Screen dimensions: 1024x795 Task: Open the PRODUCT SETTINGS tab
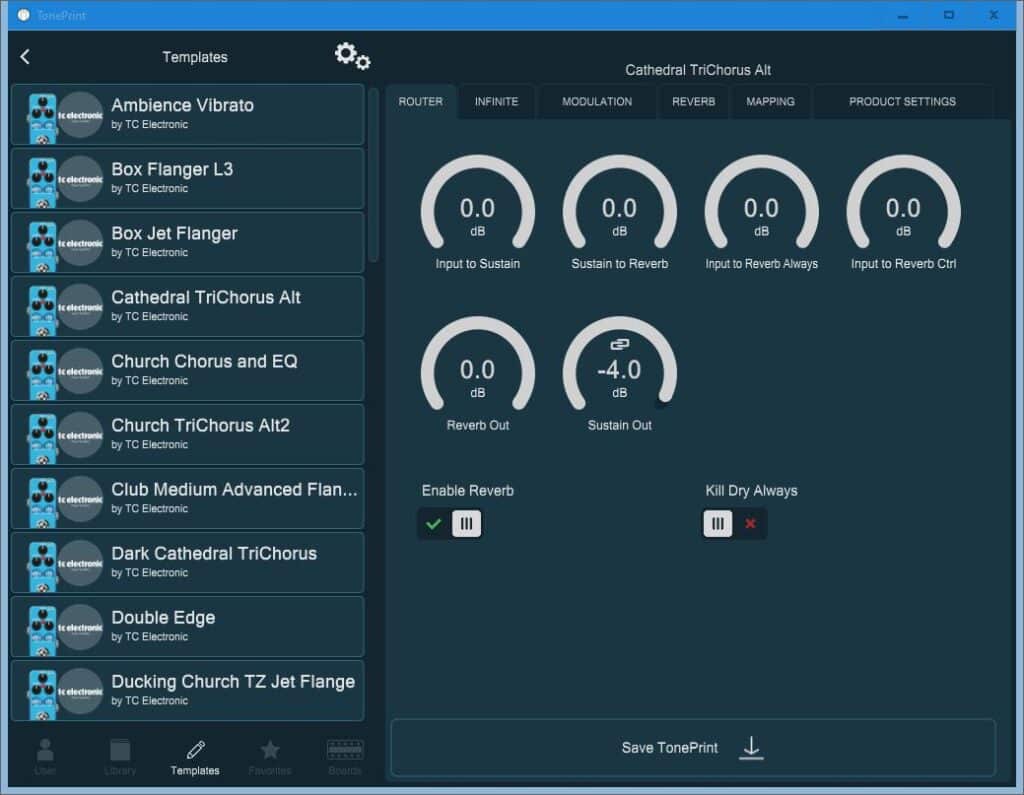click(903, 102)
